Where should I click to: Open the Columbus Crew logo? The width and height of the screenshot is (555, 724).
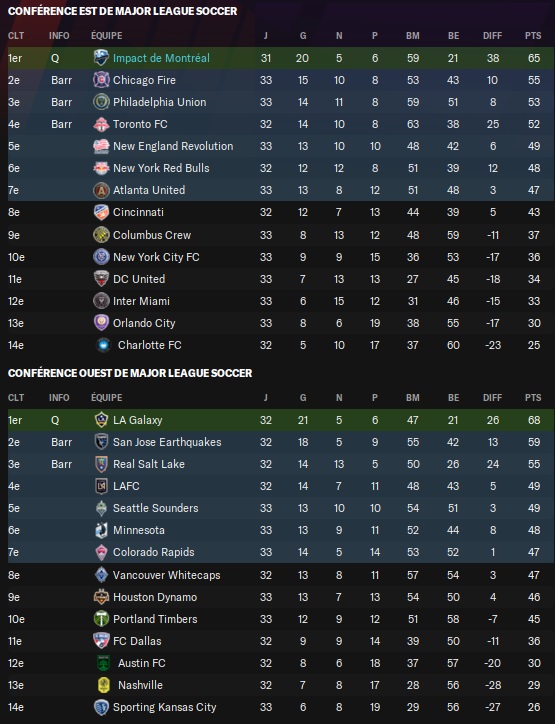101,235
